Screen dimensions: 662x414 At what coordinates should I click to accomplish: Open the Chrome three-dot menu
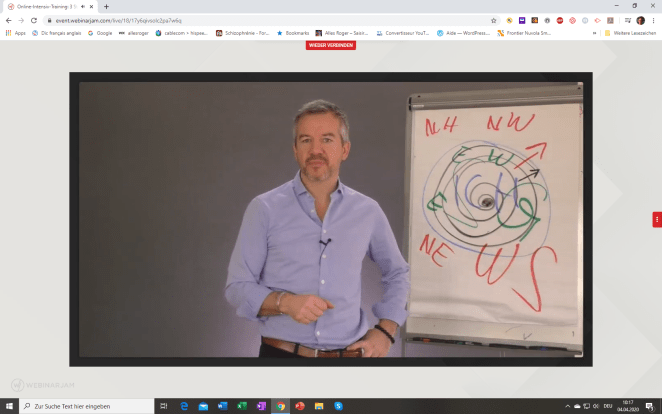pos(654,20)
